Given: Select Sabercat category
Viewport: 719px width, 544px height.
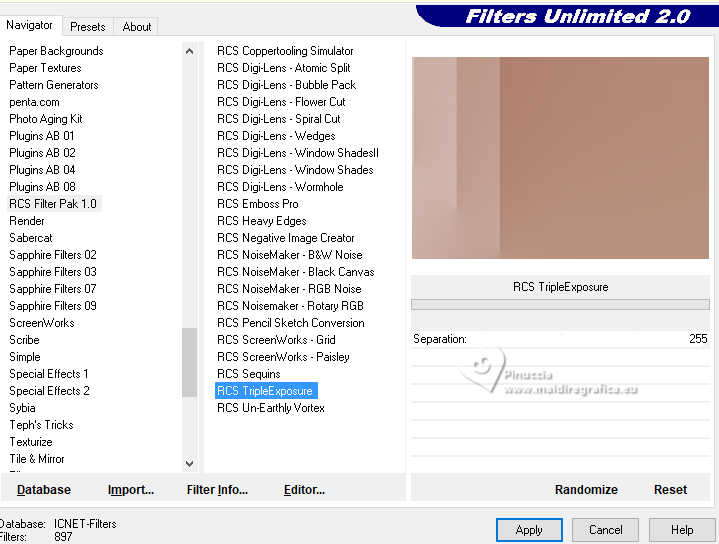Looking at the screenshot, I should click(31, 238).
